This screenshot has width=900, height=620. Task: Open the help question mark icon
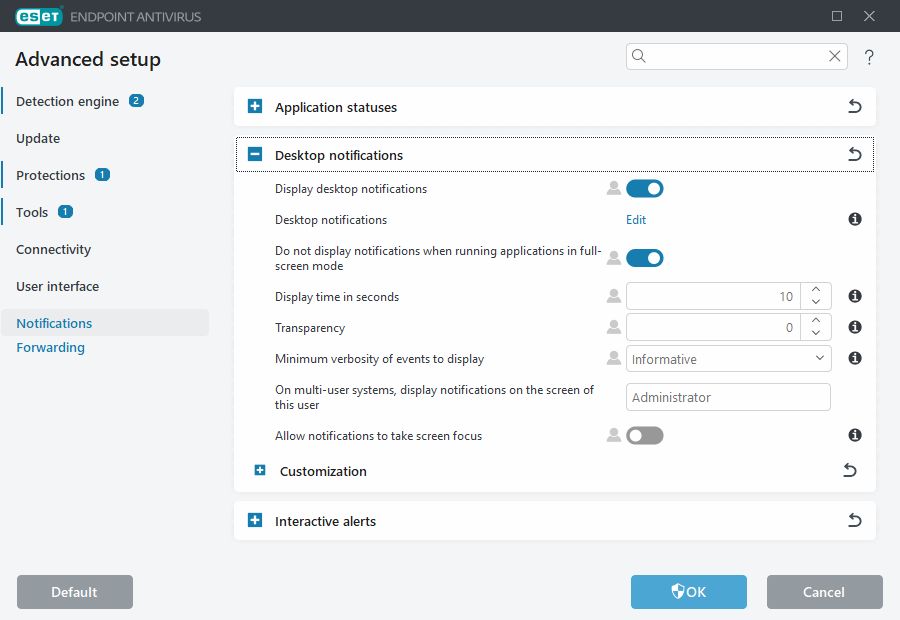click(869, 57)
